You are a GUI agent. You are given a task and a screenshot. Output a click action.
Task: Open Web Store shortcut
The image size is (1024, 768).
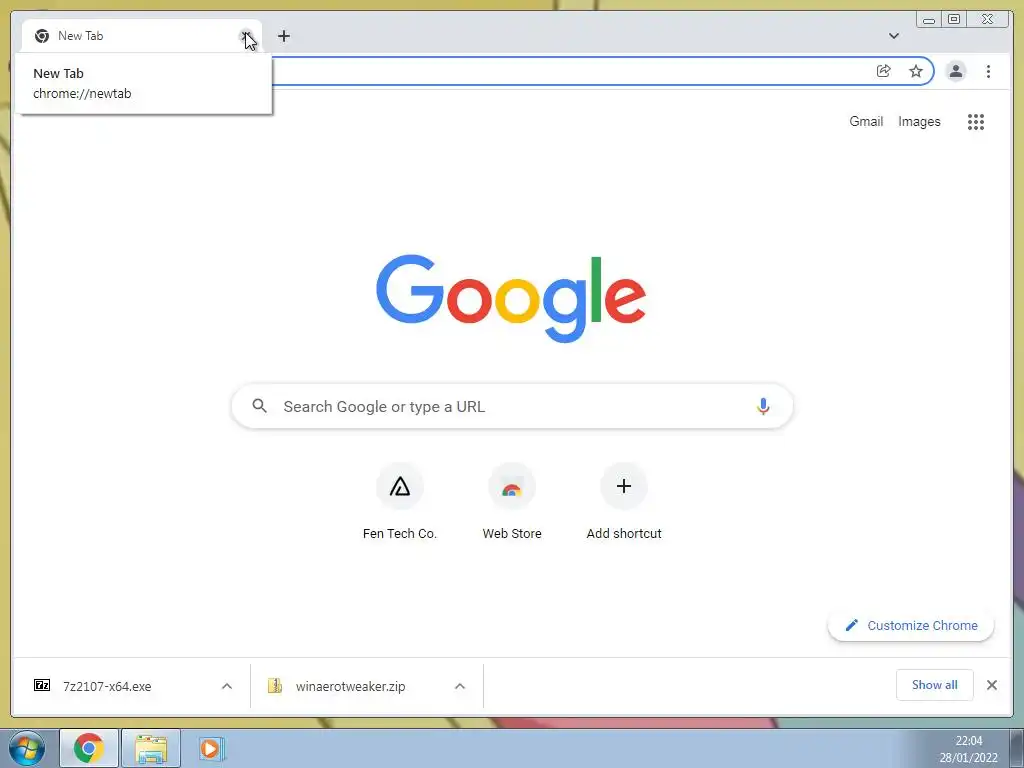click(512, 502)
